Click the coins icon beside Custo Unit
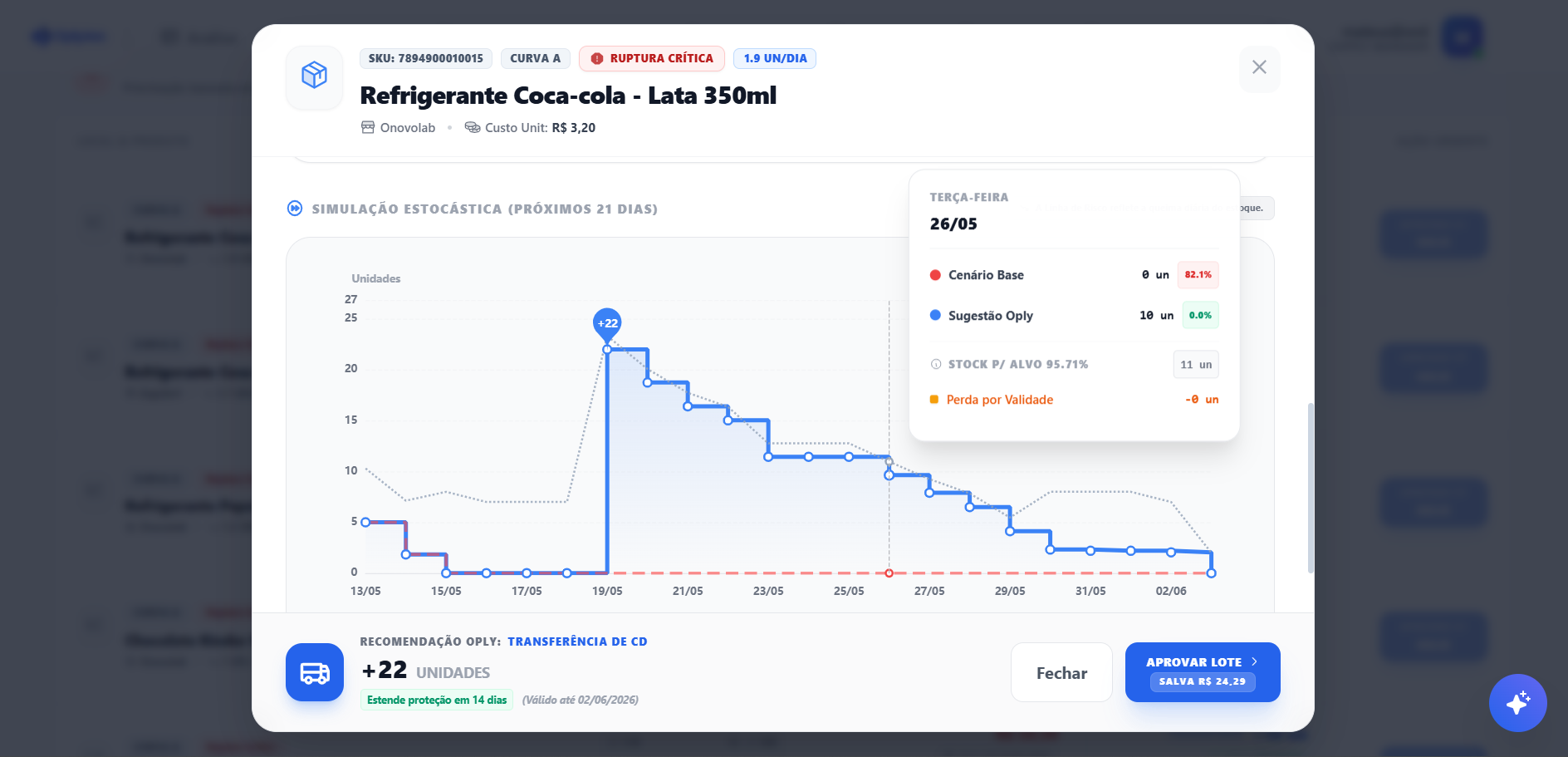 click(x=473, y=127)
